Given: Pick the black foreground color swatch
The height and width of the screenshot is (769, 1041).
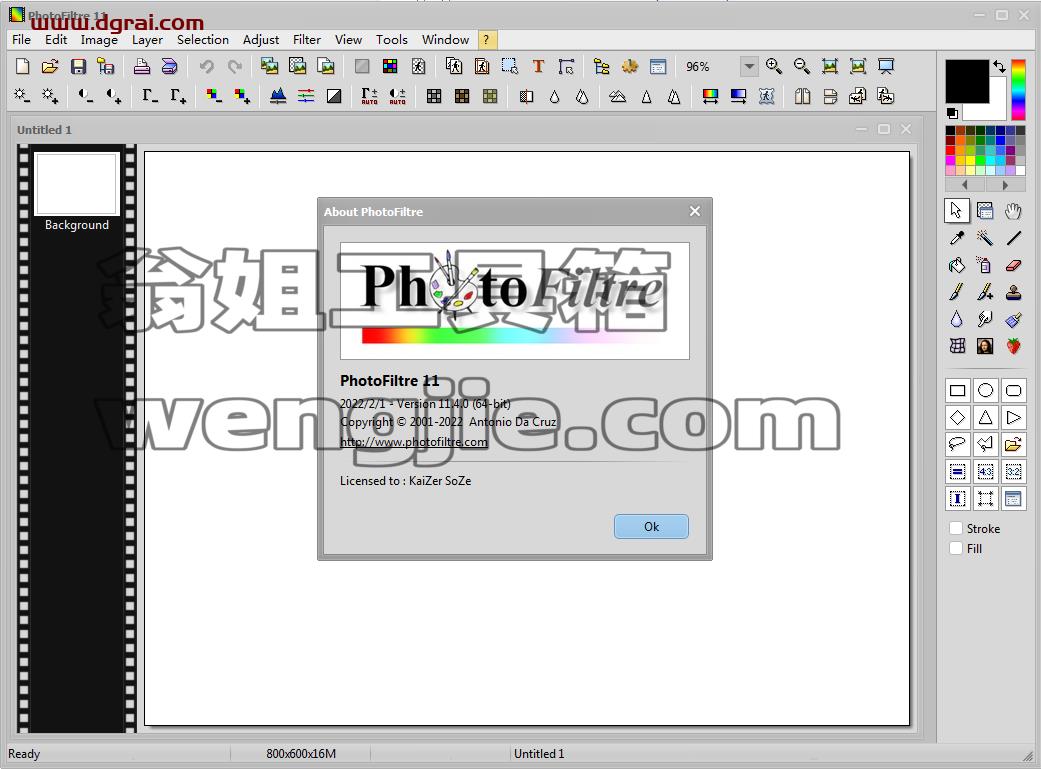Looking at the screenshot, I should point(967,81).
